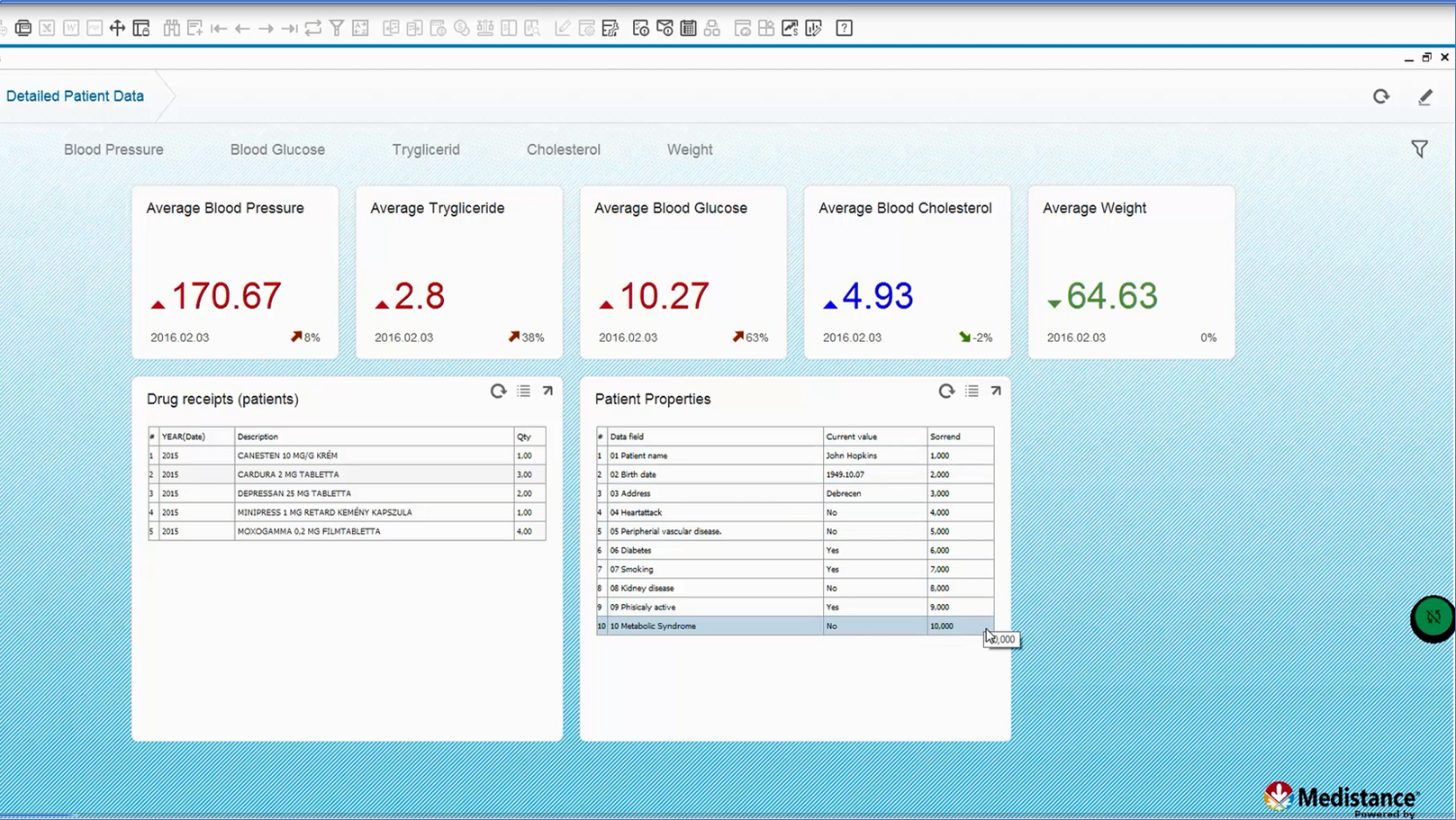The image size is (1456, 820).
Task: Click the 10 Metabolic Syndrome row
Action: [x=795, y=626]
